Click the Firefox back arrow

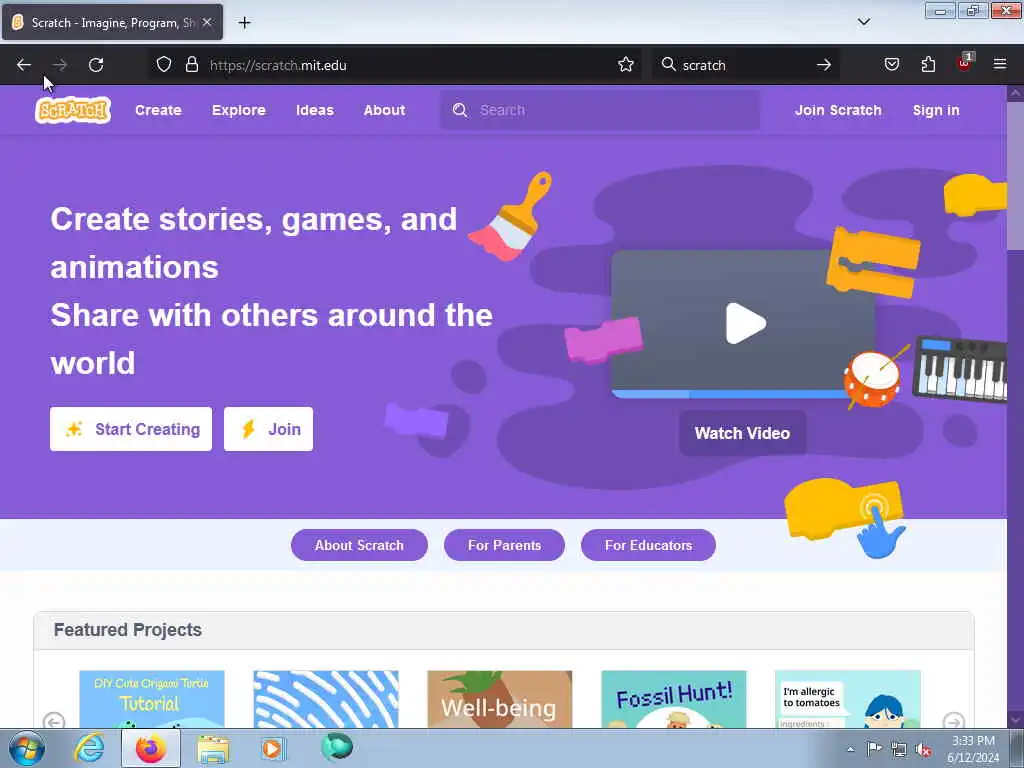(x=24, y=65)
